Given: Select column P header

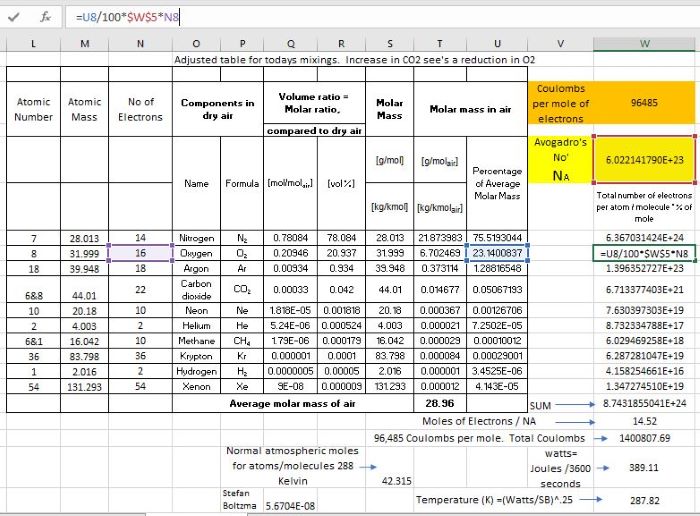Looking at the screenshot, I should click(x=242, y=44).
